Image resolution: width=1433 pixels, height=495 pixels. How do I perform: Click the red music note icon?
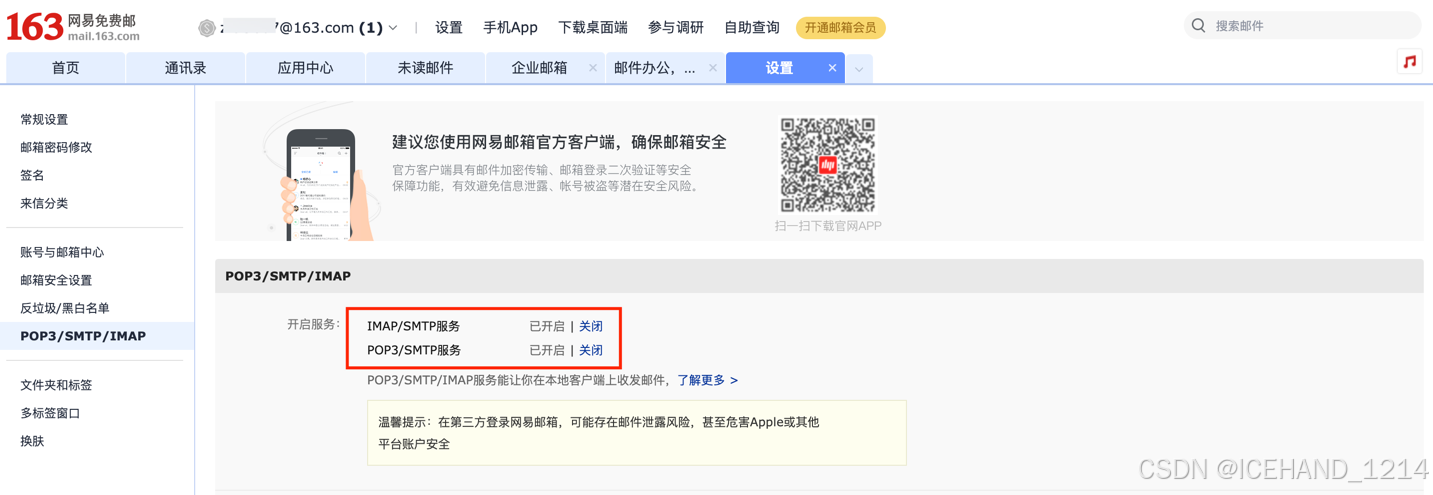click(1410, 62)
